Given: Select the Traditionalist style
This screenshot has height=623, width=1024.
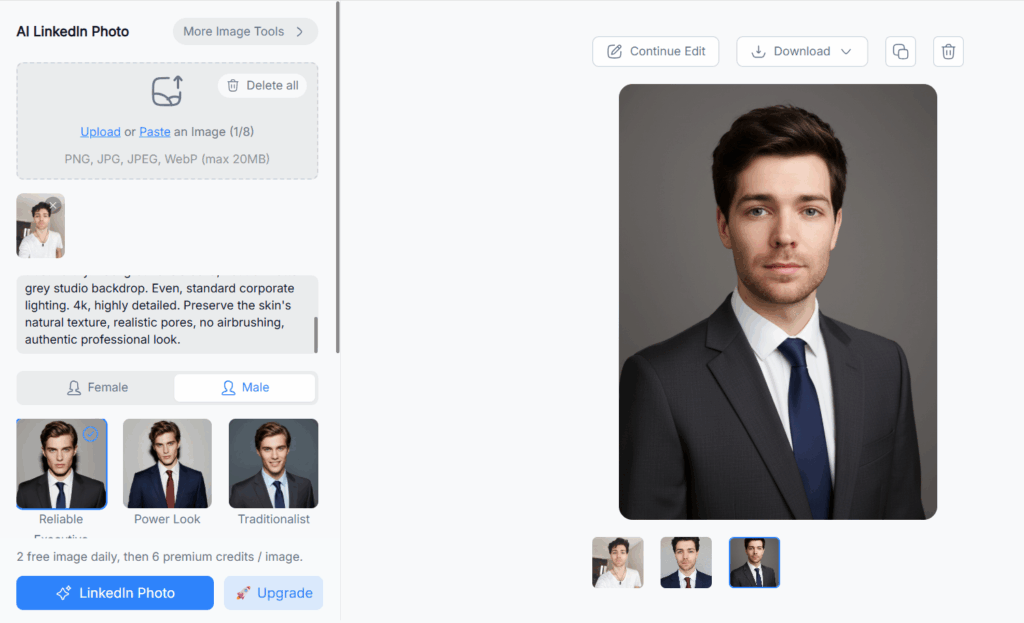Looking at the screenshot, I should (x=273, y=463).
